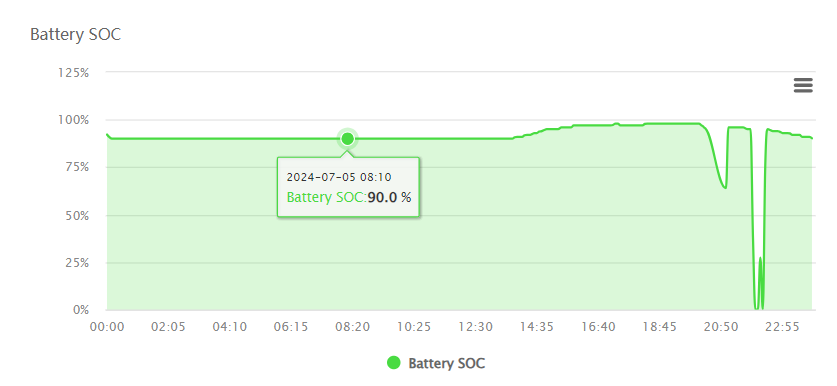Select the 22:55 time axis label
837x386 pixels.
[783, 327]
